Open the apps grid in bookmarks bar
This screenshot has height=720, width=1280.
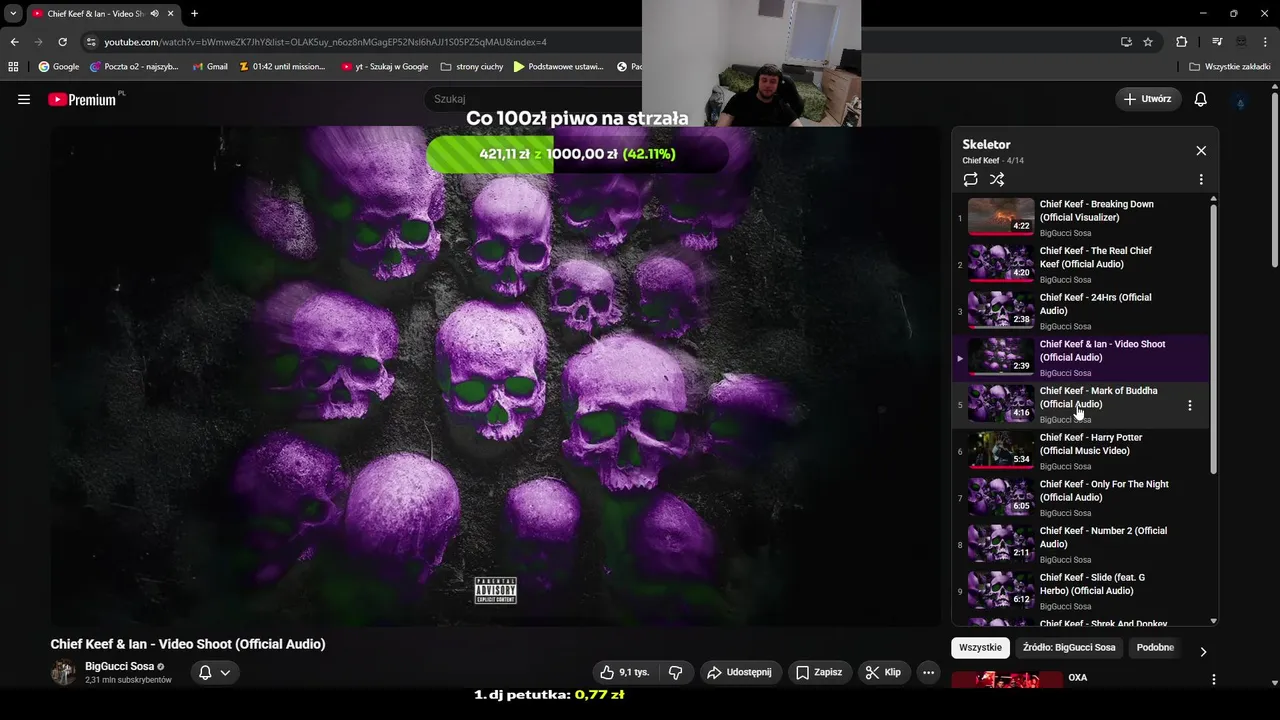[13, 67]
